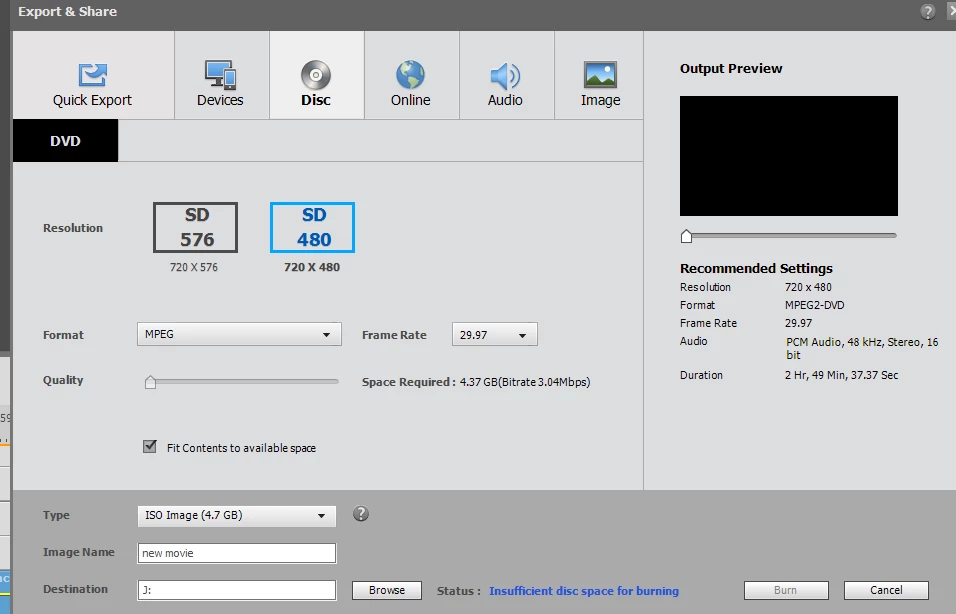Viewport: 956px width, 614px height.
Task: Expand the Format MPEG dropdown
Action: tap(239, 334)
